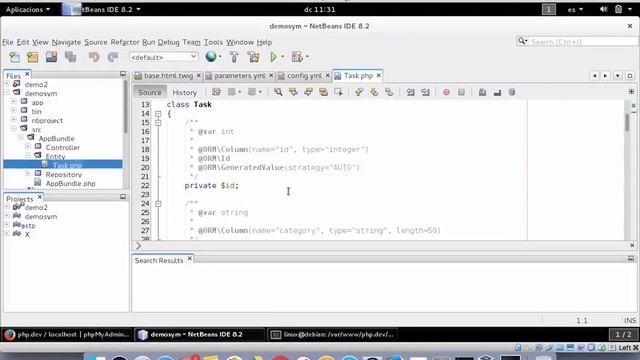This screenshot has width=640, height=360.
Task: Click the Build Project hammer icon
Action: (234, 57)
